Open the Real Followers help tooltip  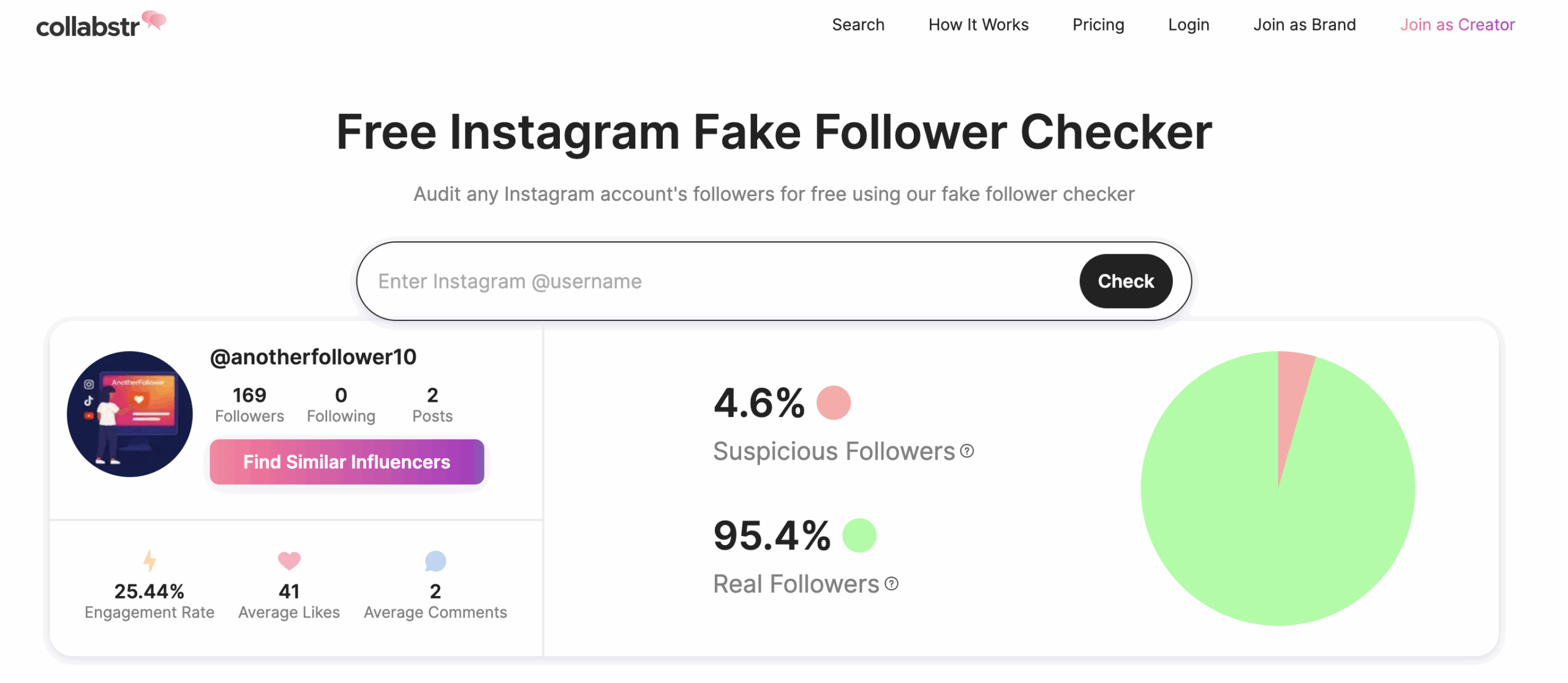pos(891,583)
